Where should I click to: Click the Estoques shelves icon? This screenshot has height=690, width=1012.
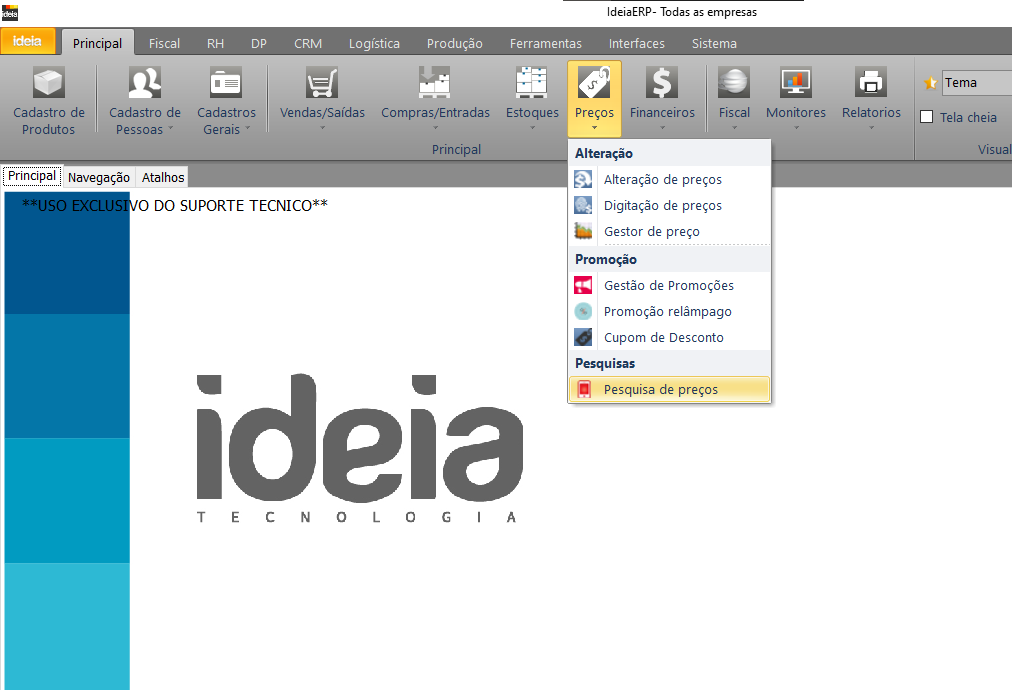531,83
